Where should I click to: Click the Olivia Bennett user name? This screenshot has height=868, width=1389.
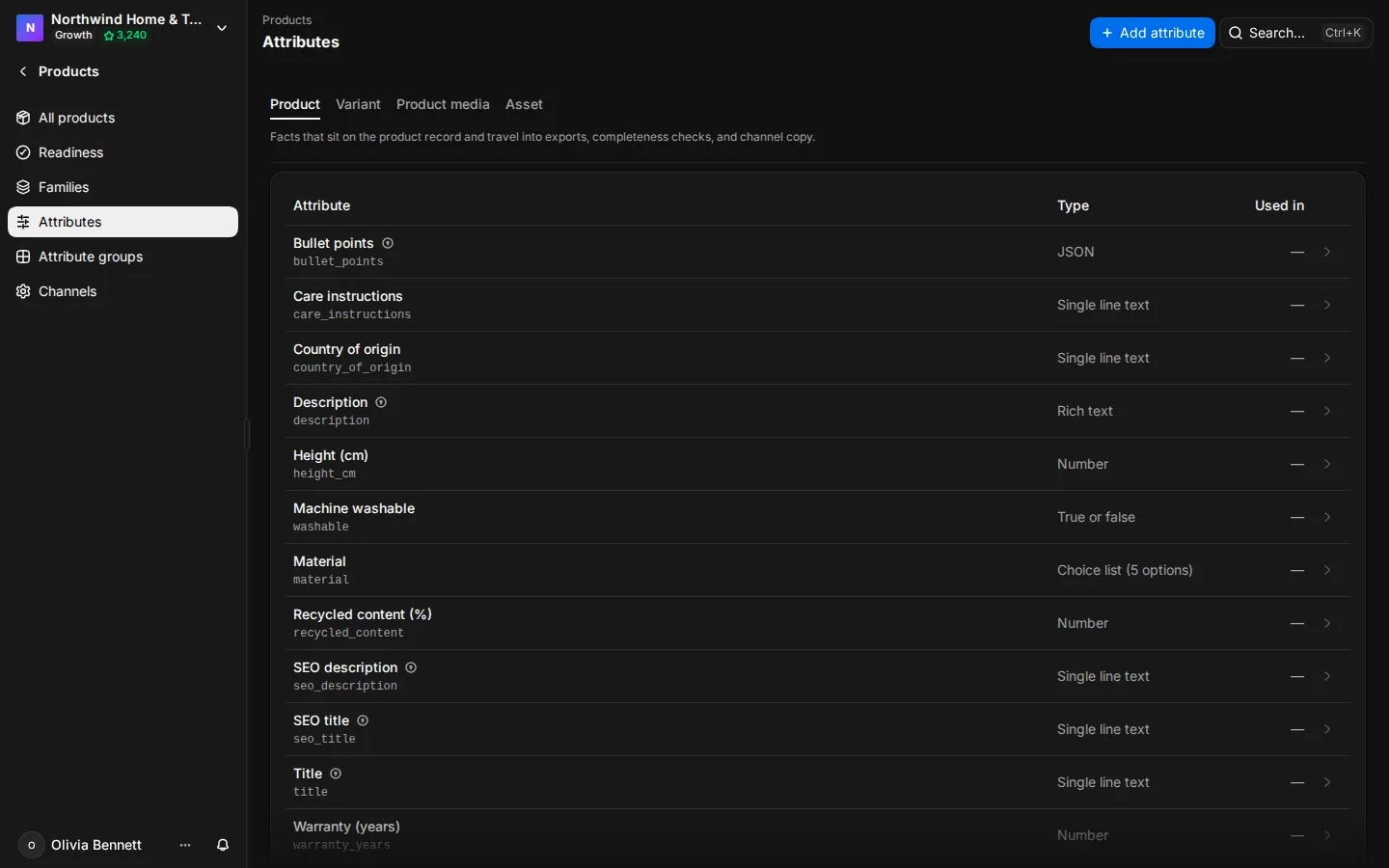[x=96, y=845]
